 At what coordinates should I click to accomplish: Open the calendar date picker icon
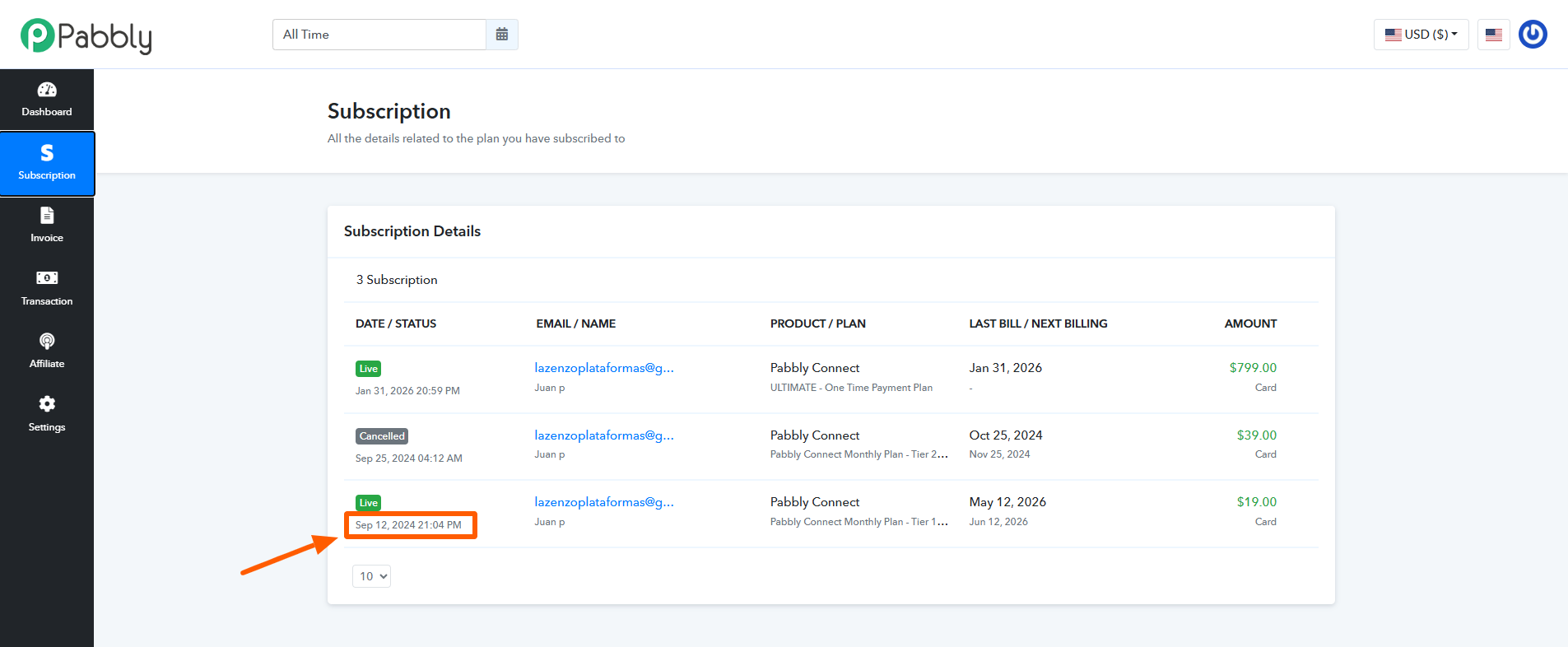point(502,35)
